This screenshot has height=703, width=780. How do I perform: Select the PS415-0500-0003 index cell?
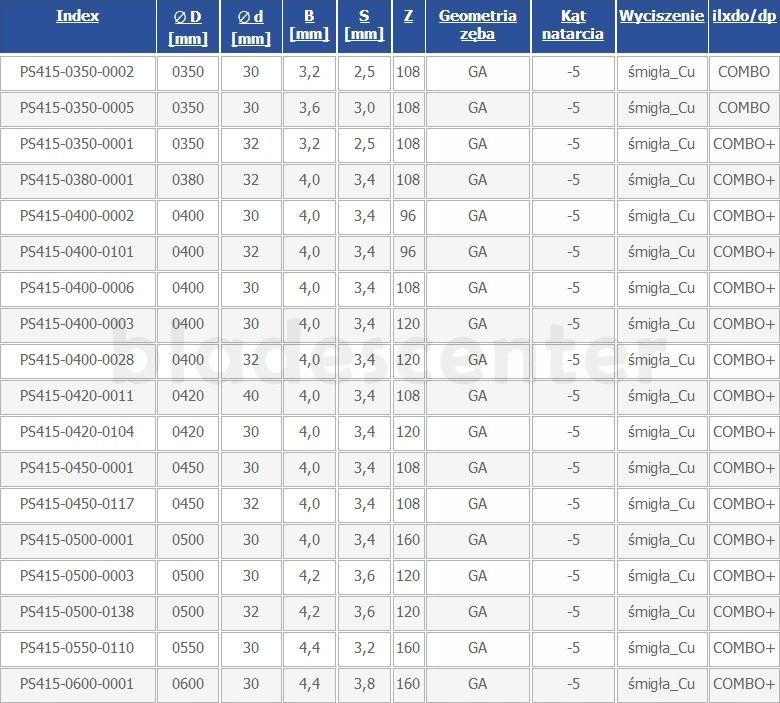coord(77,576)
